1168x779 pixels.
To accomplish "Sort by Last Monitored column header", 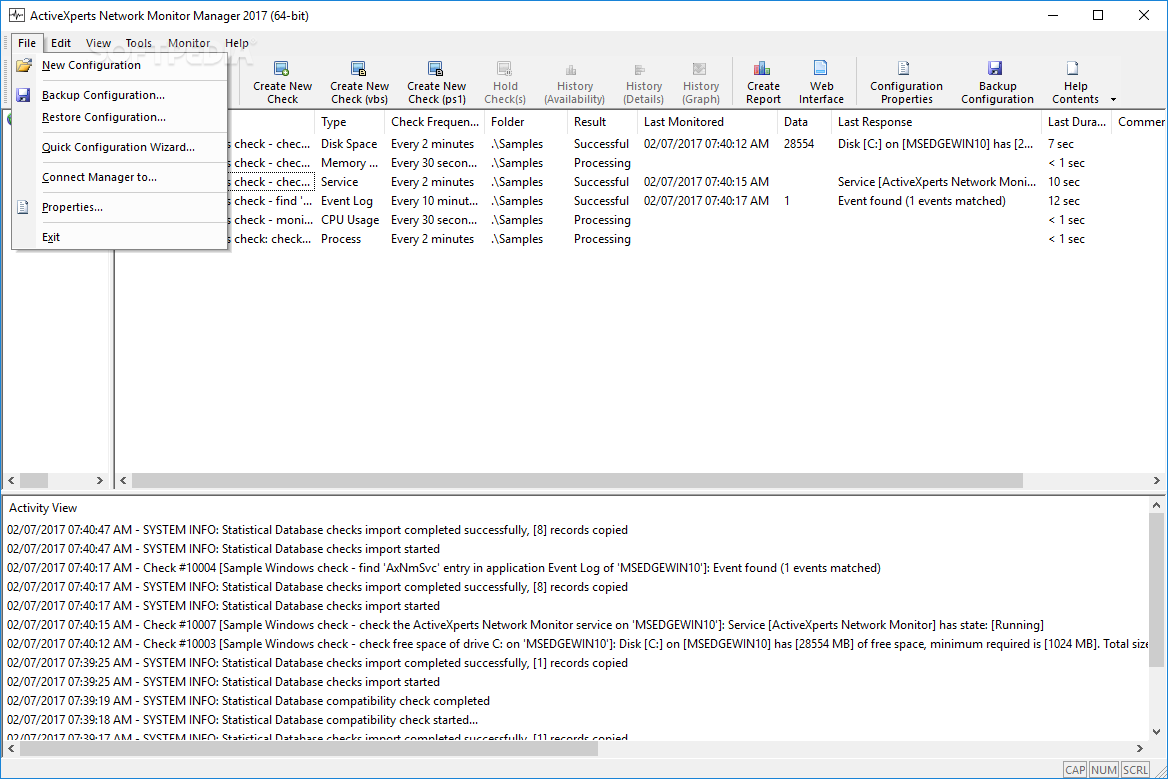I will click(x=707, y=122).
